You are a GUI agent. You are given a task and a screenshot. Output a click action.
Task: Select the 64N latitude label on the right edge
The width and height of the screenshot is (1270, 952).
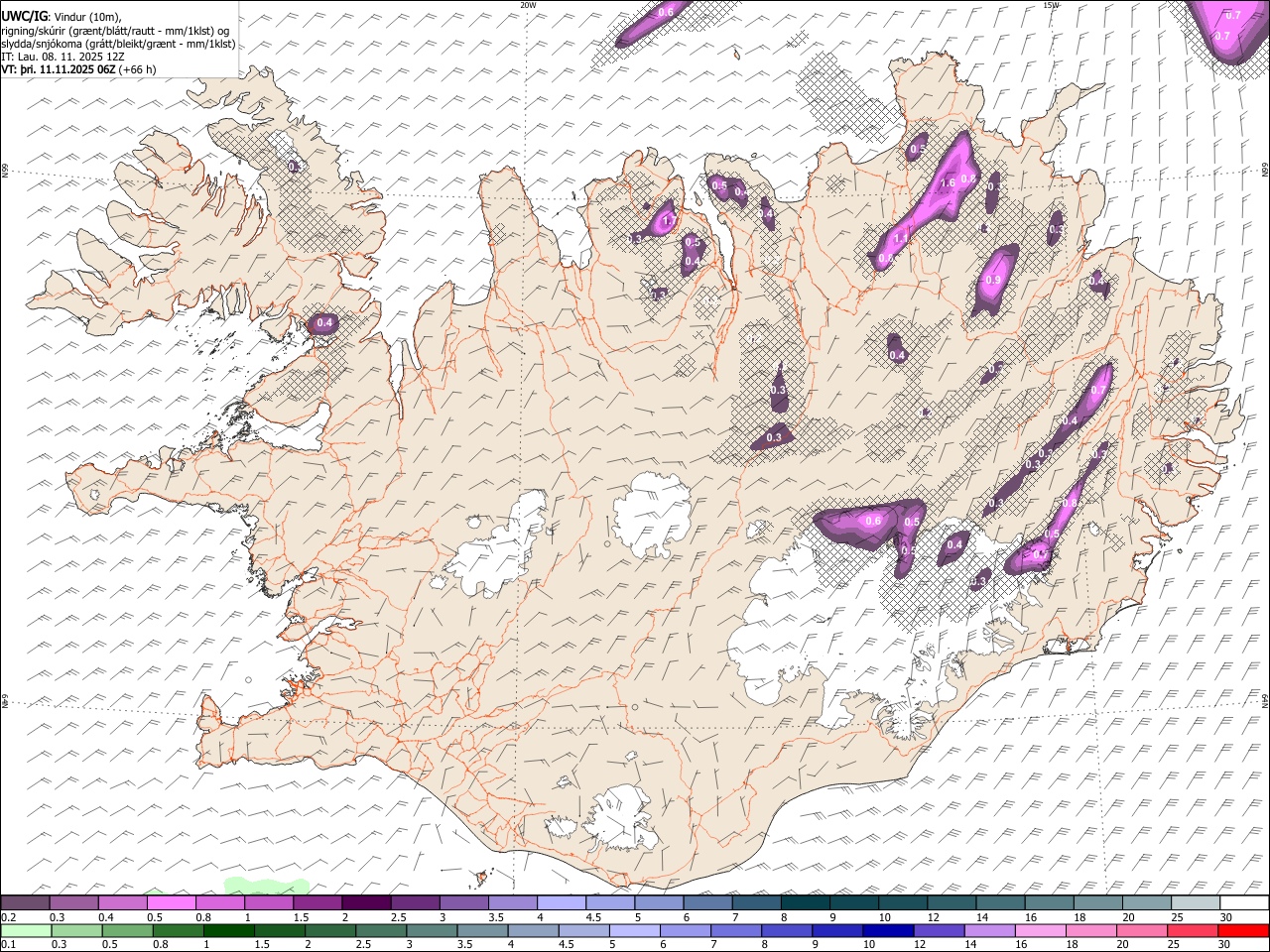tap(1265, 700)
